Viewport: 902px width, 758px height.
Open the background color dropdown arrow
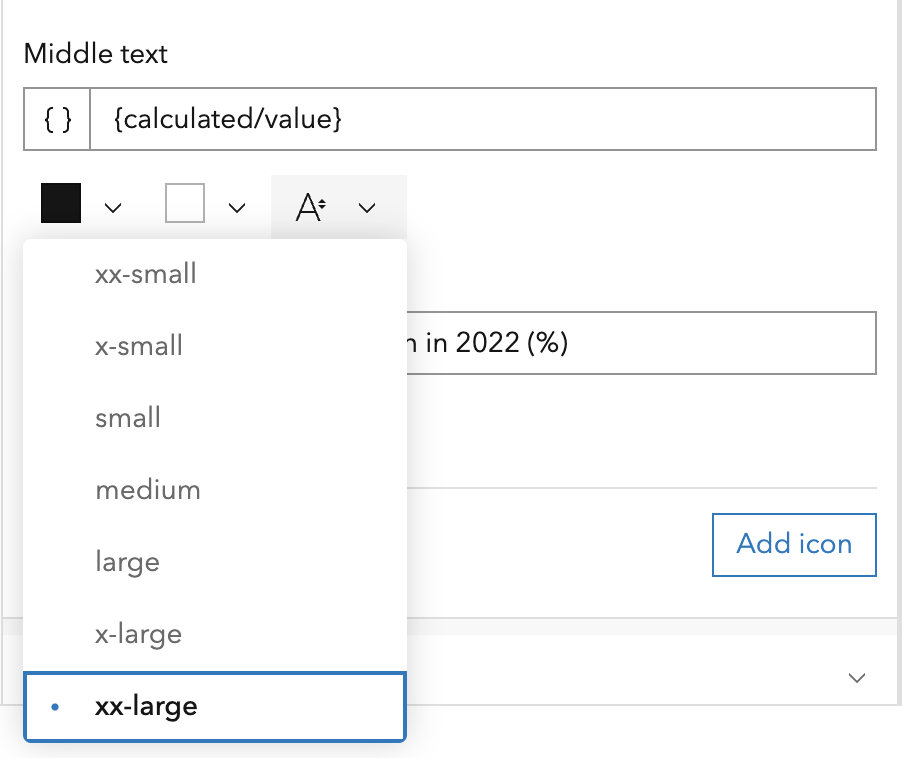(237, 207)
